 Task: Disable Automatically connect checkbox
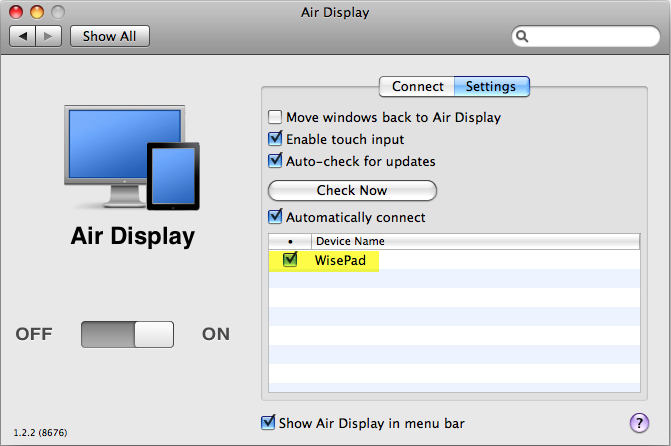pyautogui.click(x=275, y=217)
